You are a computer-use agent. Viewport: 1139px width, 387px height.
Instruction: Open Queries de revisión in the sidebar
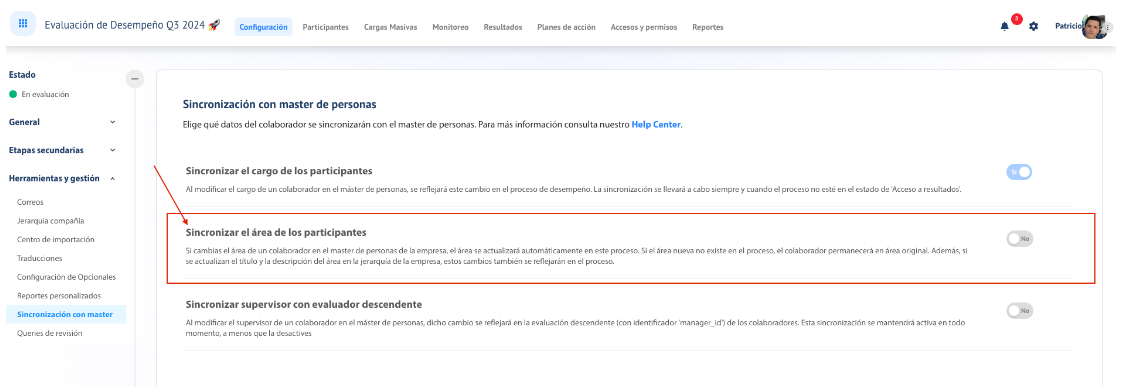click(x=49, y=333)
